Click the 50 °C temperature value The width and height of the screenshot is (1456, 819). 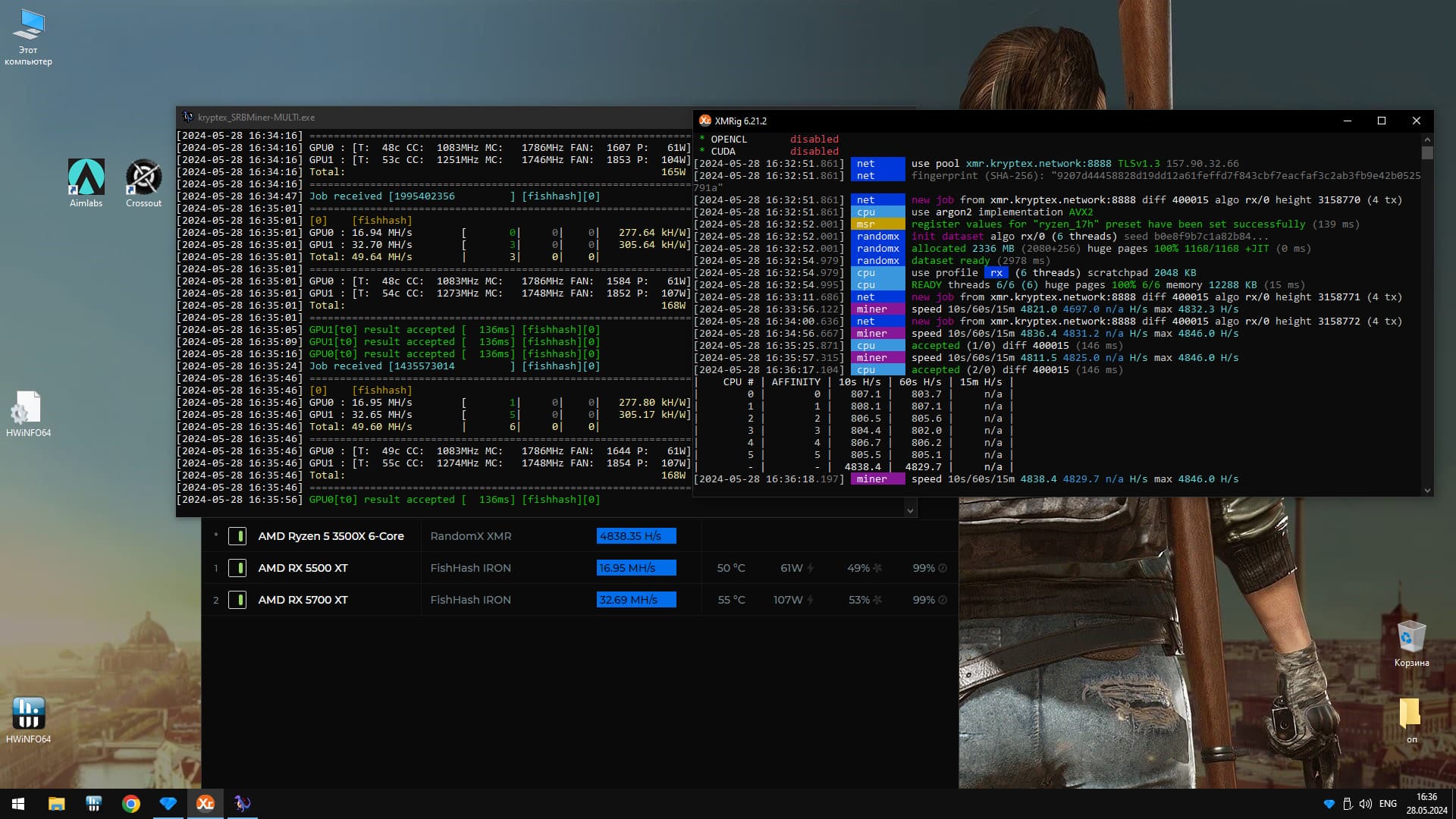731,568
